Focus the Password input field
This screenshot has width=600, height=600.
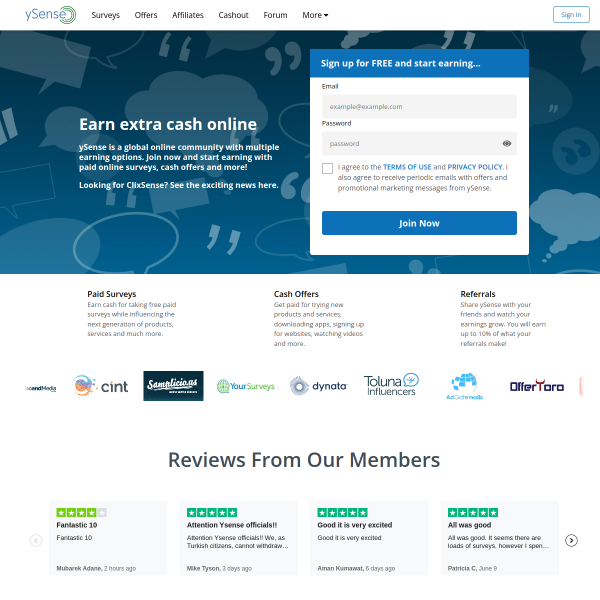click(419, 143)
